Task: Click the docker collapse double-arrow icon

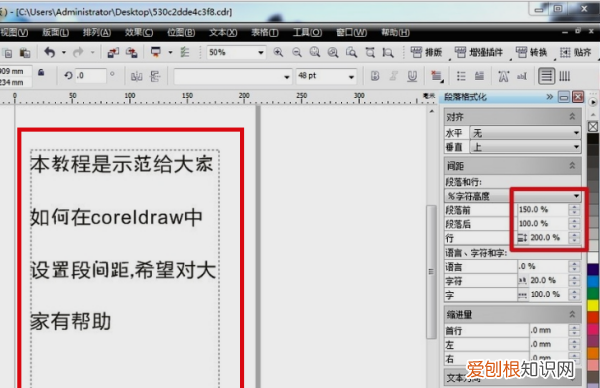Action: pyautogui.click(x=549, y=97)
